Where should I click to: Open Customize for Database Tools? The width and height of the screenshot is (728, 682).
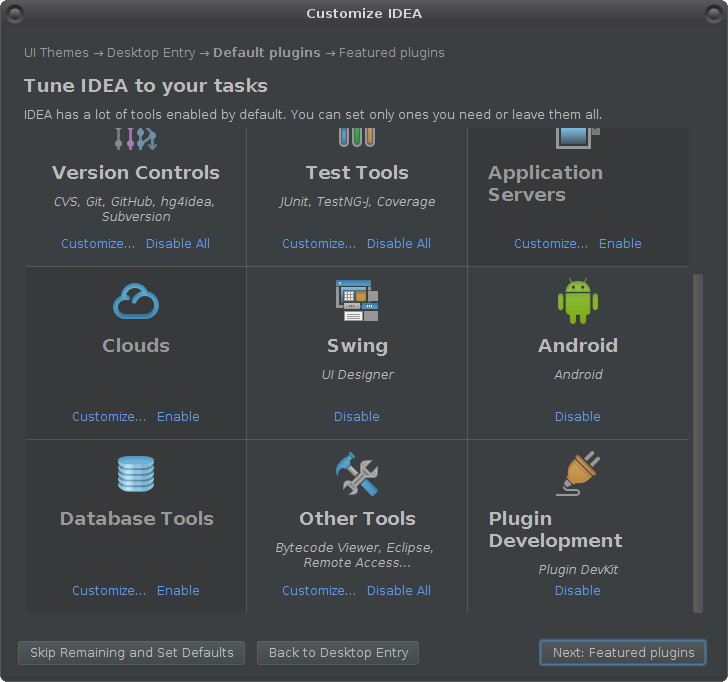109,591
